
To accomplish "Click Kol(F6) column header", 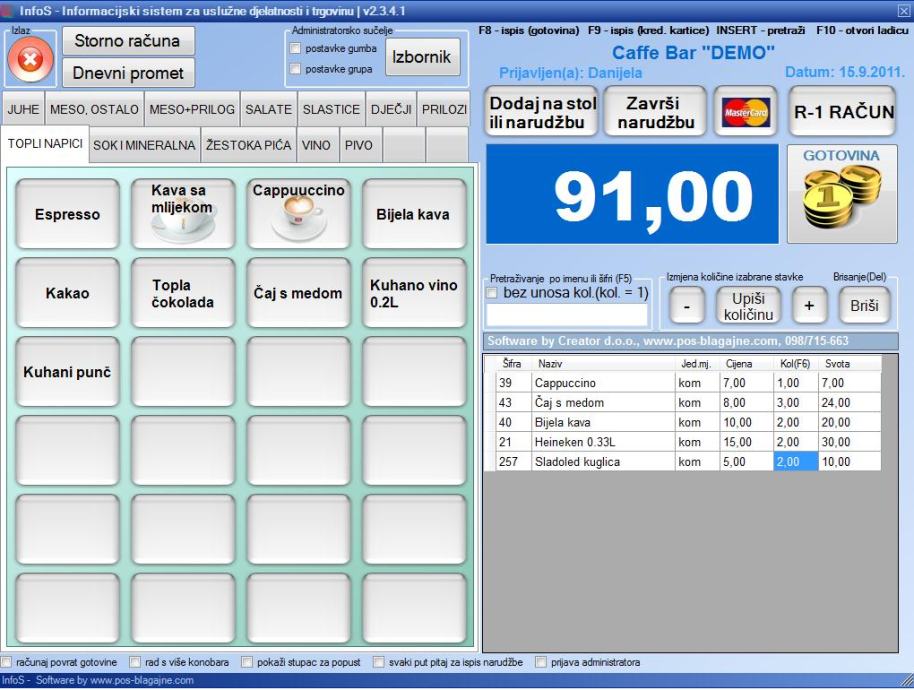I will coord(795,364).
